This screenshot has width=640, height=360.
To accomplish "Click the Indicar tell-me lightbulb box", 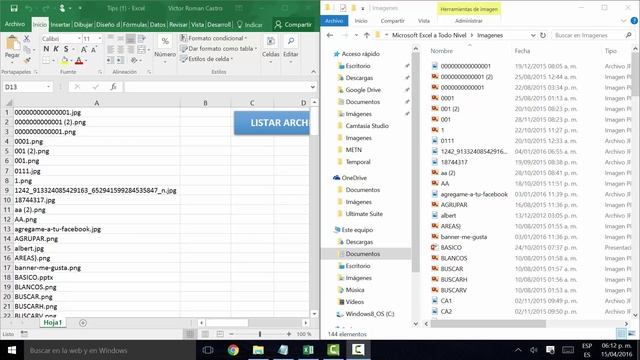I will (x=249, y=24).
